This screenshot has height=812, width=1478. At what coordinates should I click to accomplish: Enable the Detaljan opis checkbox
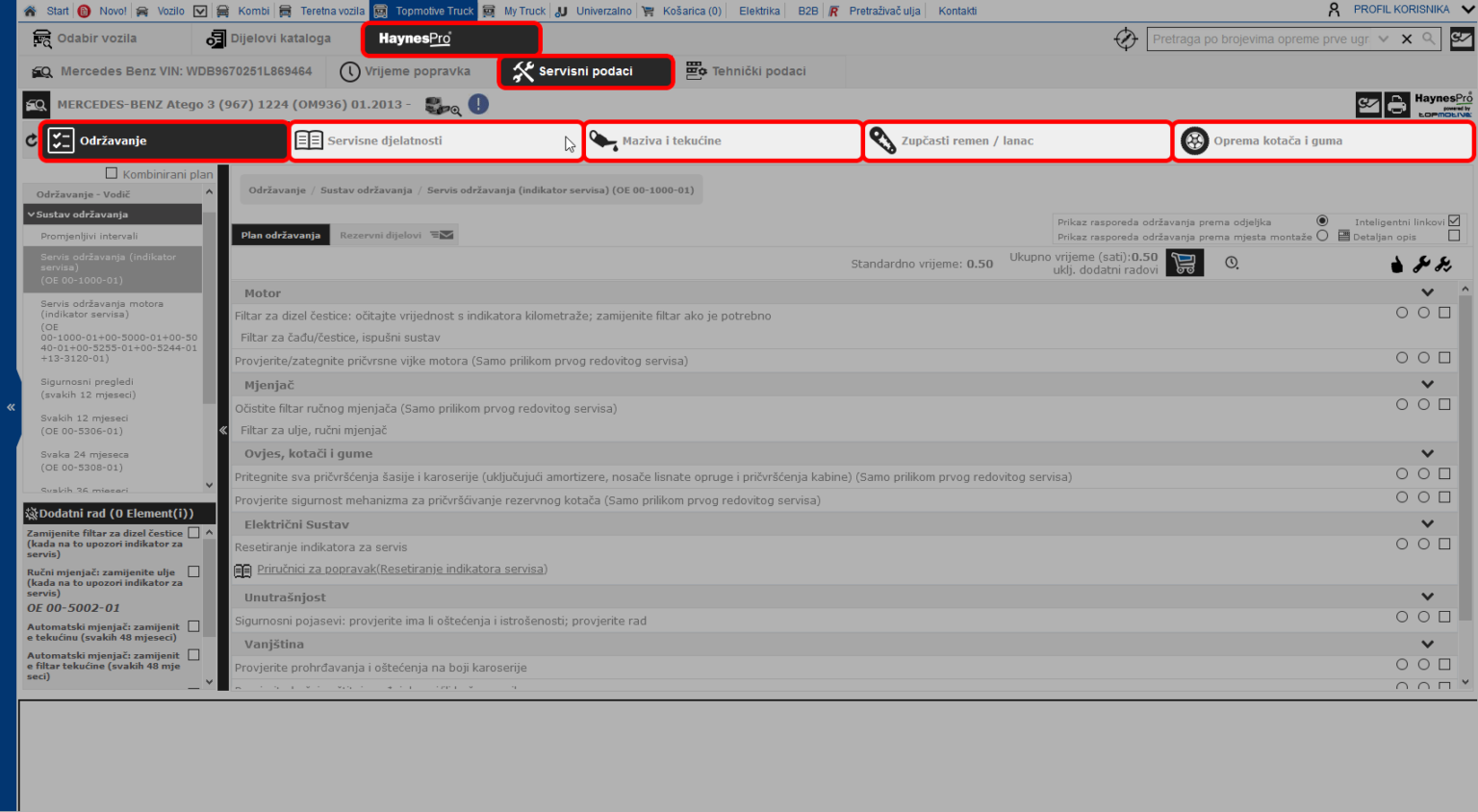[x=1454, y=235]
